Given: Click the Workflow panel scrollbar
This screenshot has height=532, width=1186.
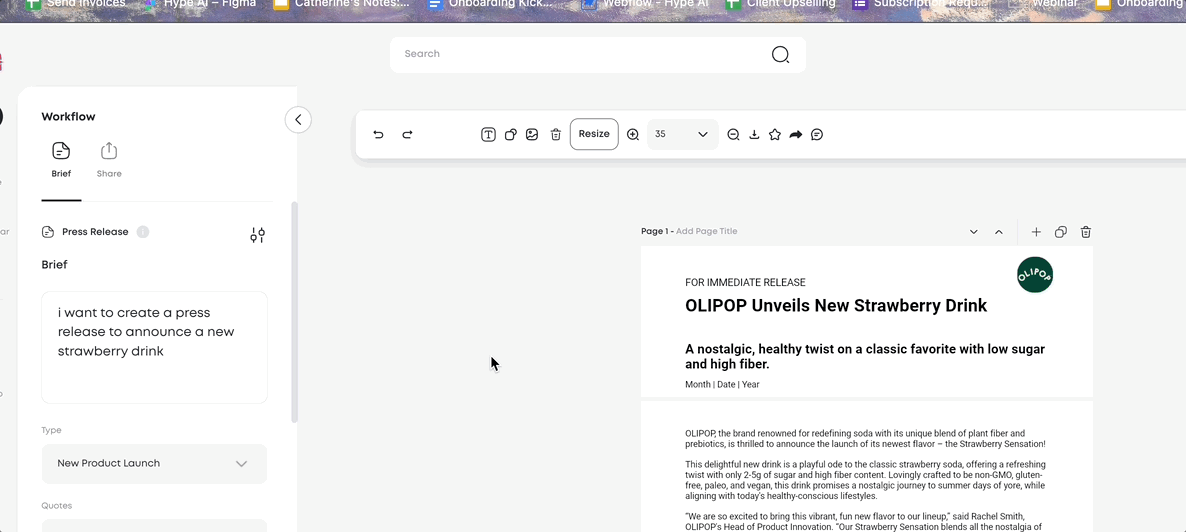Looking at the screenshot, I should (x=294, y=312).
